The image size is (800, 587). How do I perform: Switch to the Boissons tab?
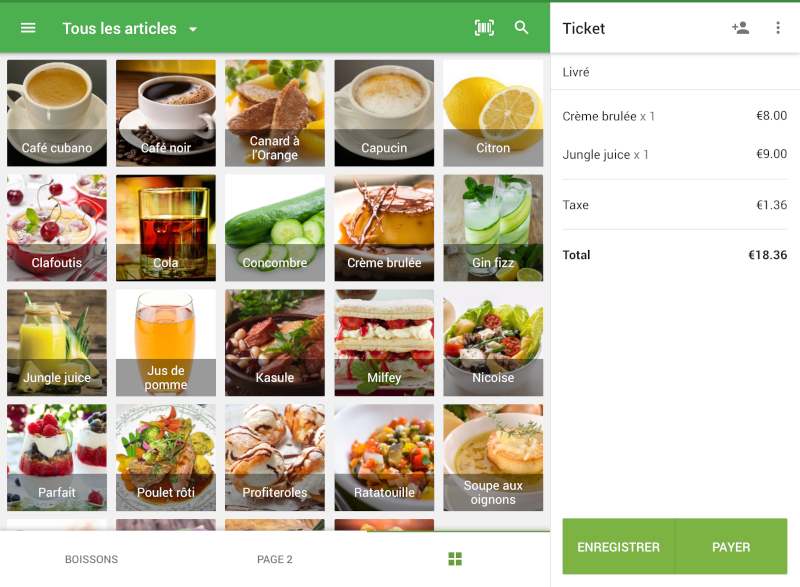coord(91,559)
